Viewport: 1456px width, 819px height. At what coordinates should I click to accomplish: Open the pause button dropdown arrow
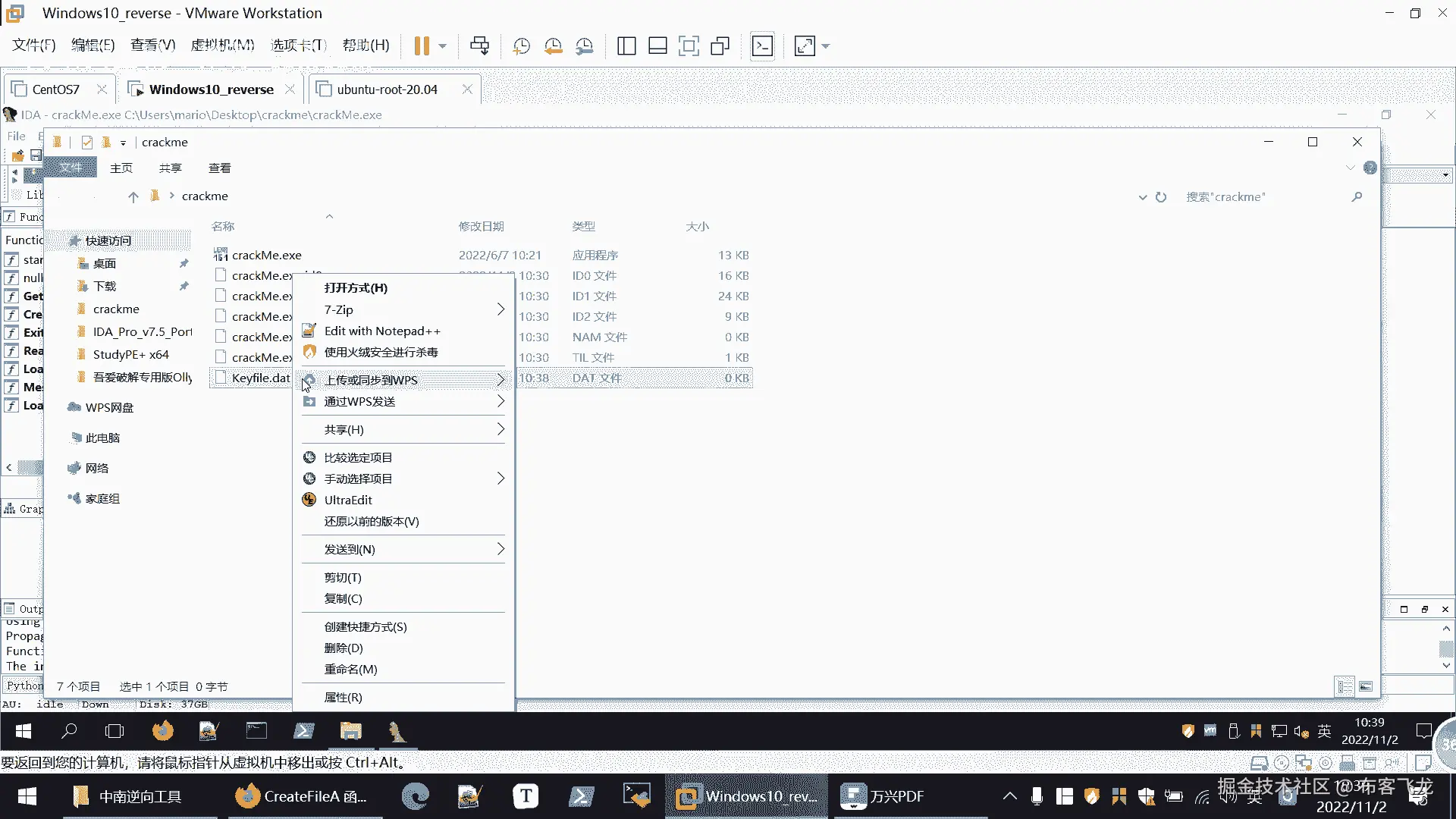pyautogui.click(x=443, y=46)
